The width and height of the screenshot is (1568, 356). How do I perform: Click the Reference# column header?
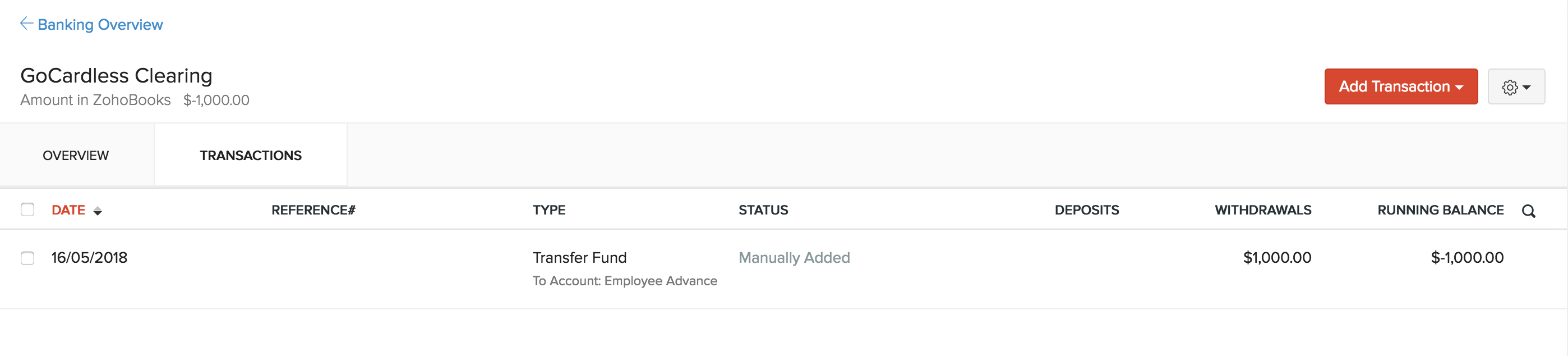[x=313, y=211]
